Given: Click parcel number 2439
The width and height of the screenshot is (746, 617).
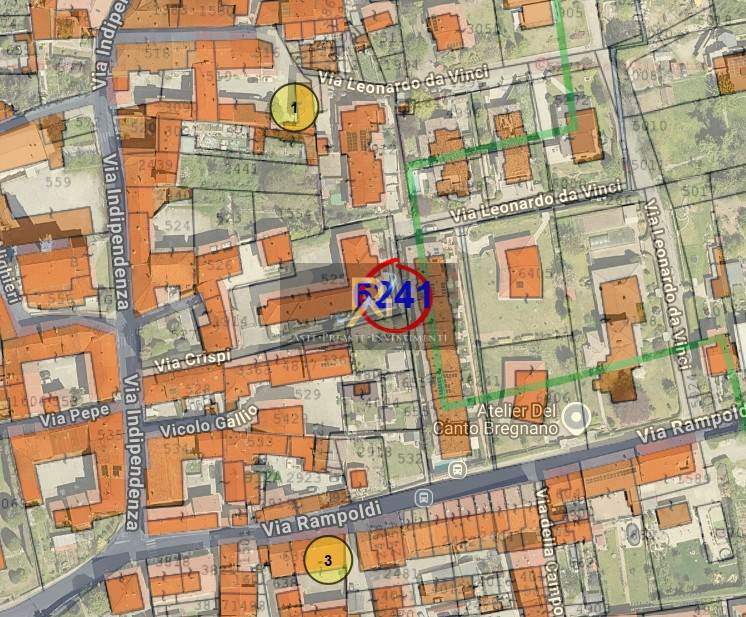Looking at the screenshot, I should [156, 165].
